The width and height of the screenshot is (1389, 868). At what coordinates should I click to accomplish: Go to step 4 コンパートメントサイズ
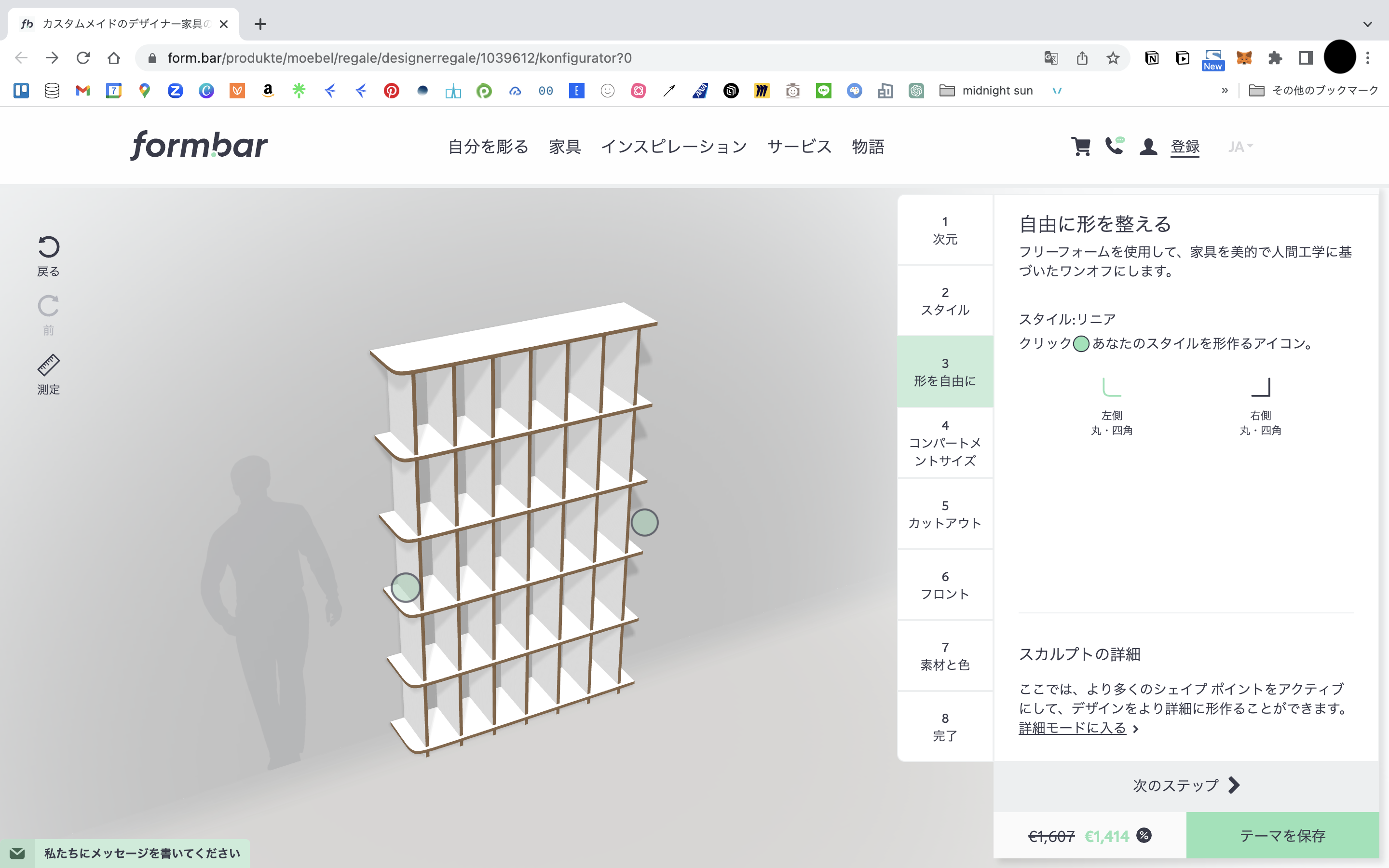tap(945, 443)
